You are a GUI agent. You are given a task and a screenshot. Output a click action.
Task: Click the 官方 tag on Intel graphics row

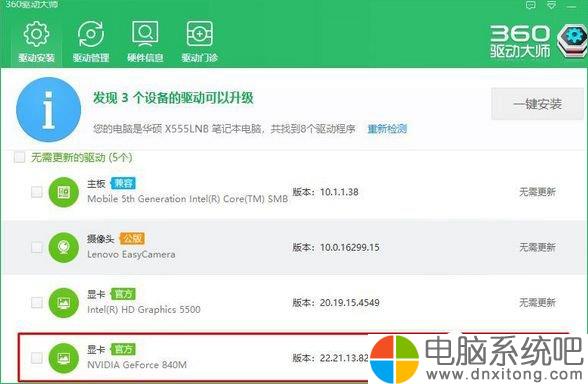click(x=123, y=294)
